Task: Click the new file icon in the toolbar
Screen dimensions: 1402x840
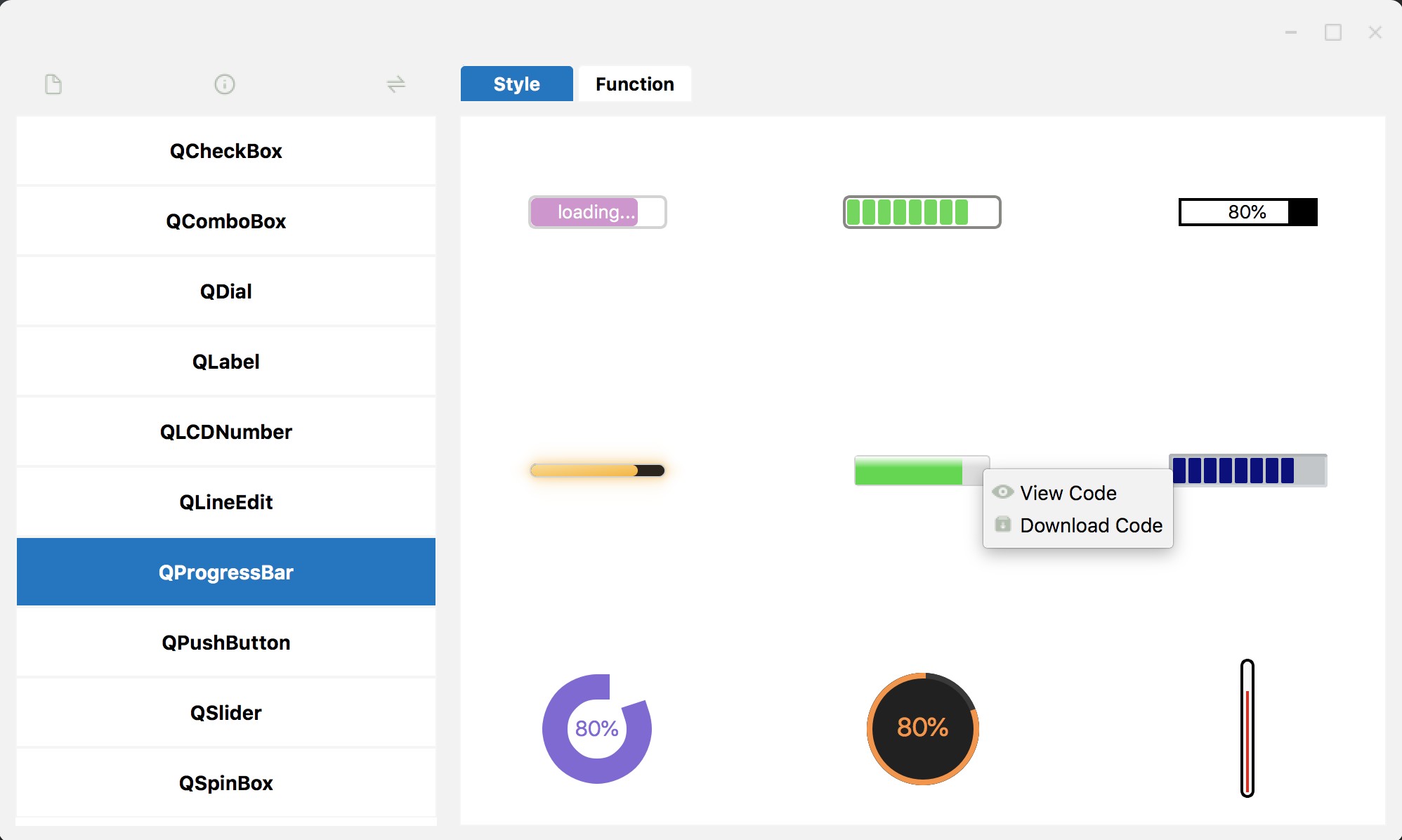Action: pyautogui.click(x=53, y=84)
